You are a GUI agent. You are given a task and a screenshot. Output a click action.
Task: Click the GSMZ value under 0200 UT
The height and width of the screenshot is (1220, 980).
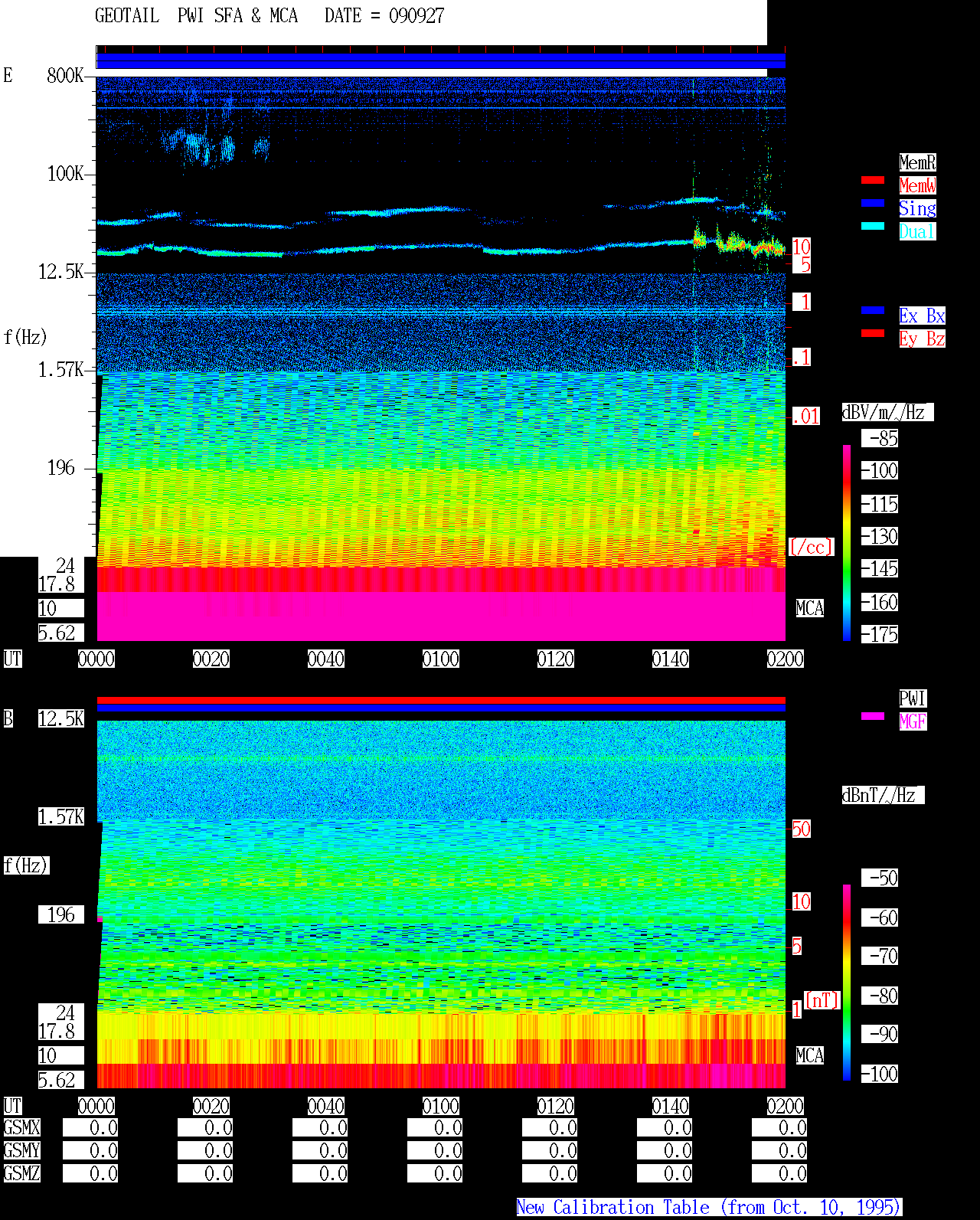pos(779,1173)
